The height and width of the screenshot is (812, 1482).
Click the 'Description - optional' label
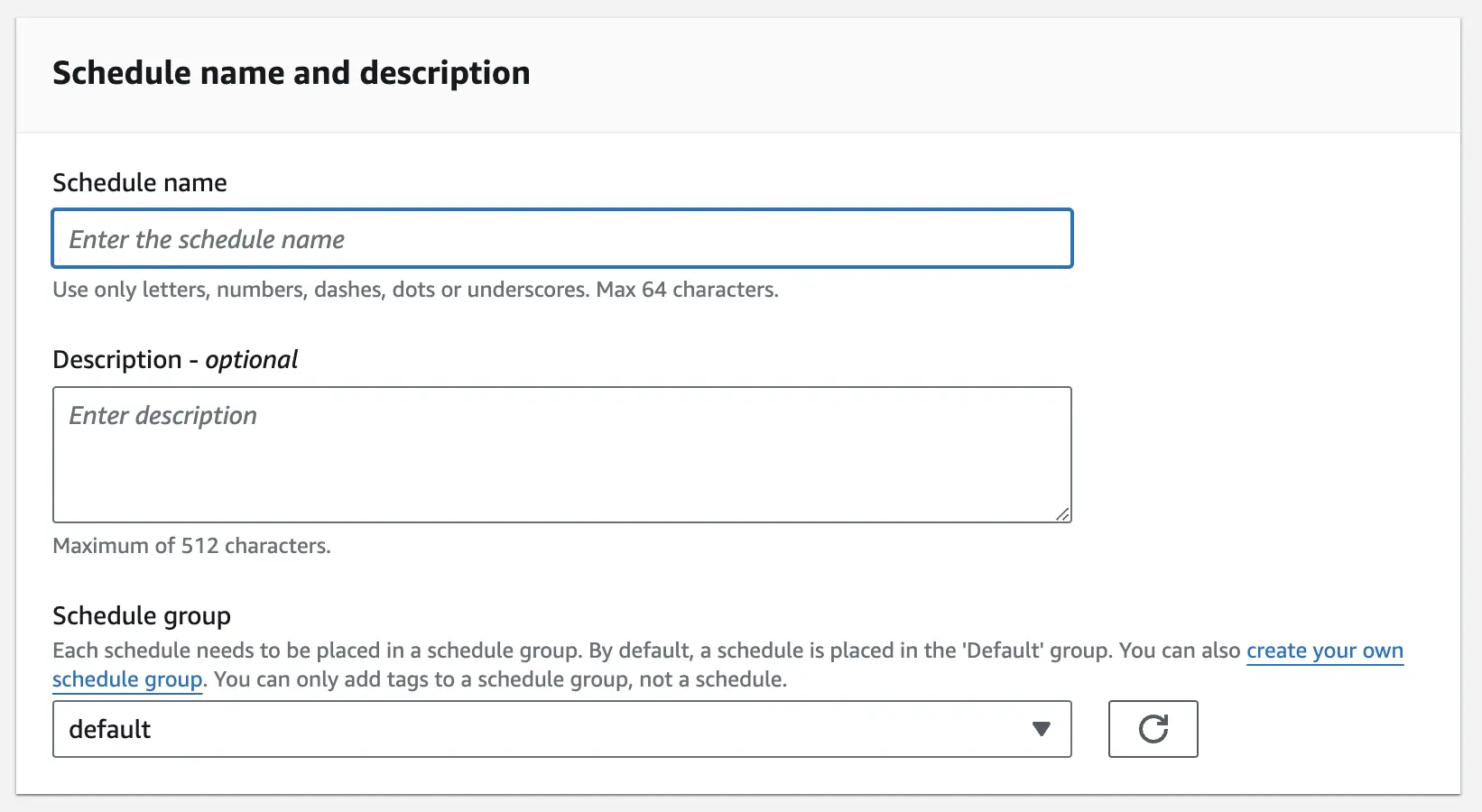click(175, 359)
